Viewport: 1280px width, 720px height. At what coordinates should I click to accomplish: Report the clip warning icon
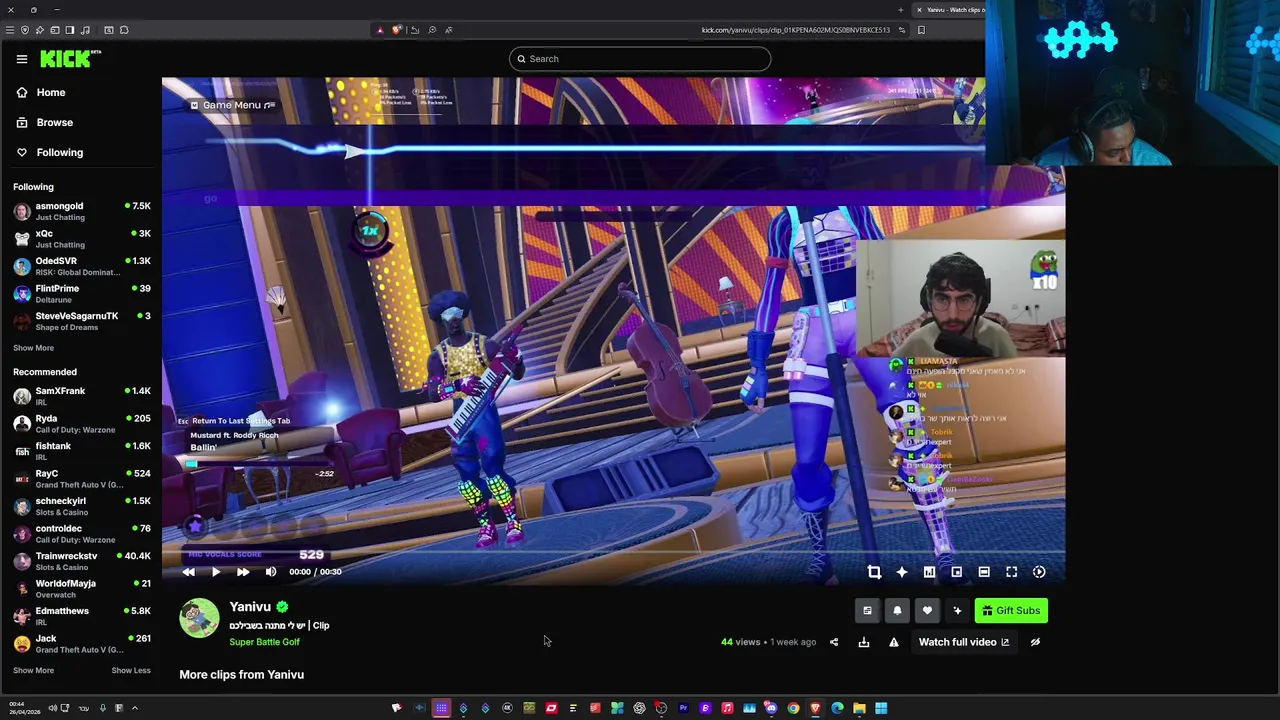pyautogui.click(x=894, y=642)
